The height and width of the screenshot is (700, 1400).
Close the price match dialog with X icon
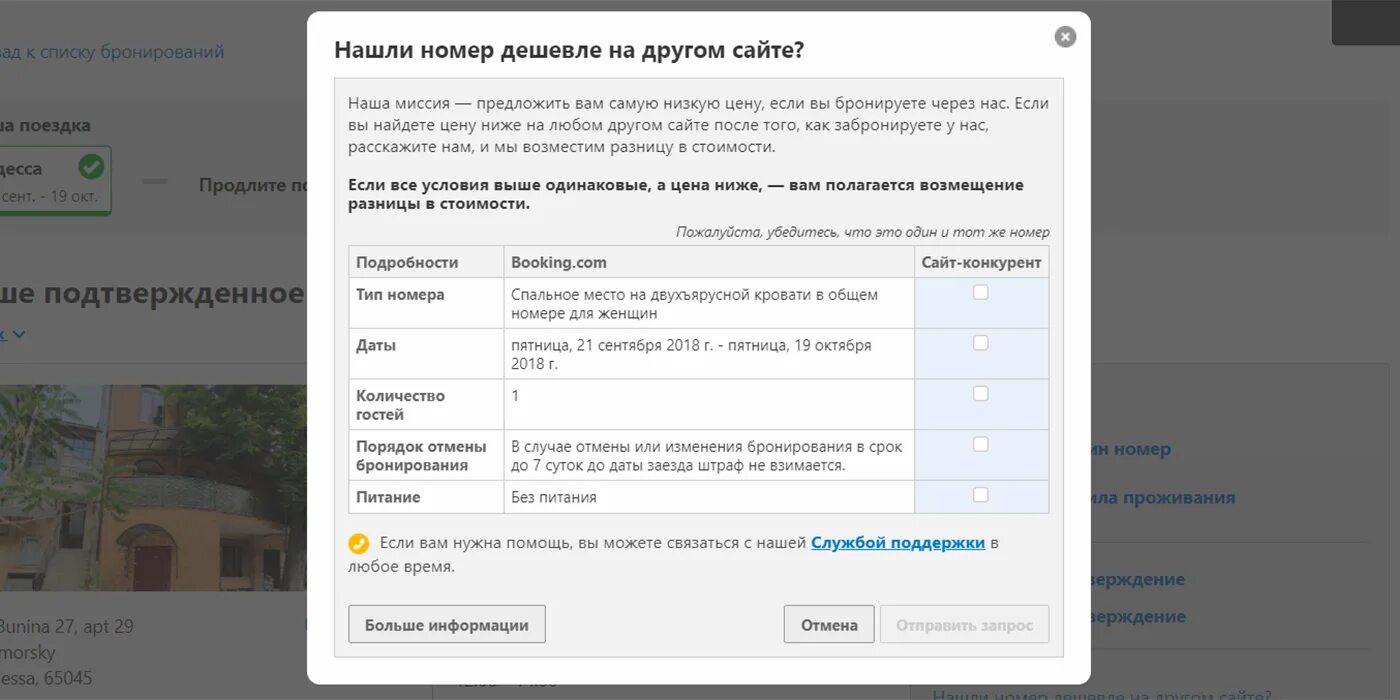[1065, 37]
